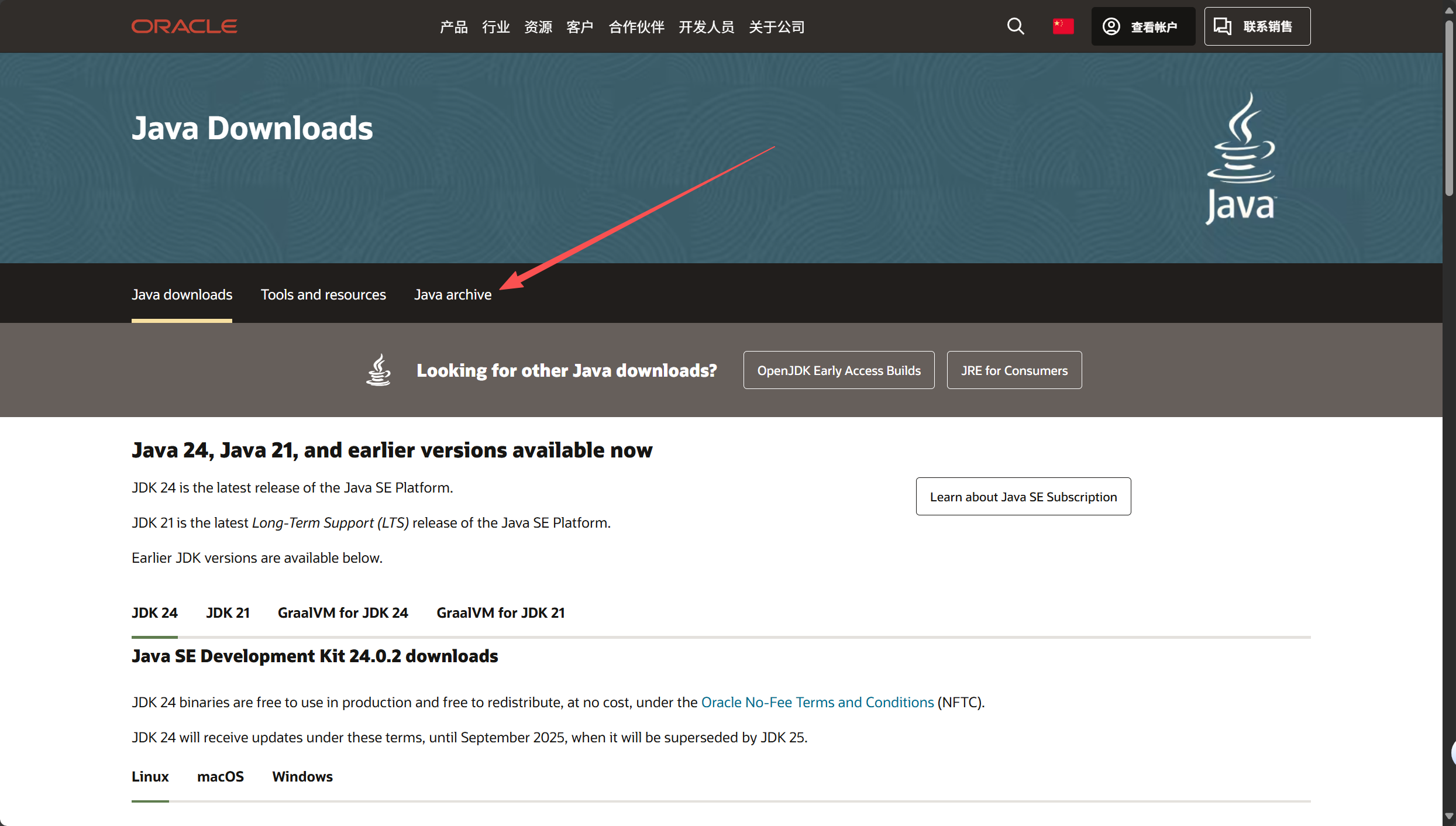Image resolution: width=1456 pixels, height=826 pixels.
Task: Click the page scrollbar down arrow
Action: pos(1448,817)
